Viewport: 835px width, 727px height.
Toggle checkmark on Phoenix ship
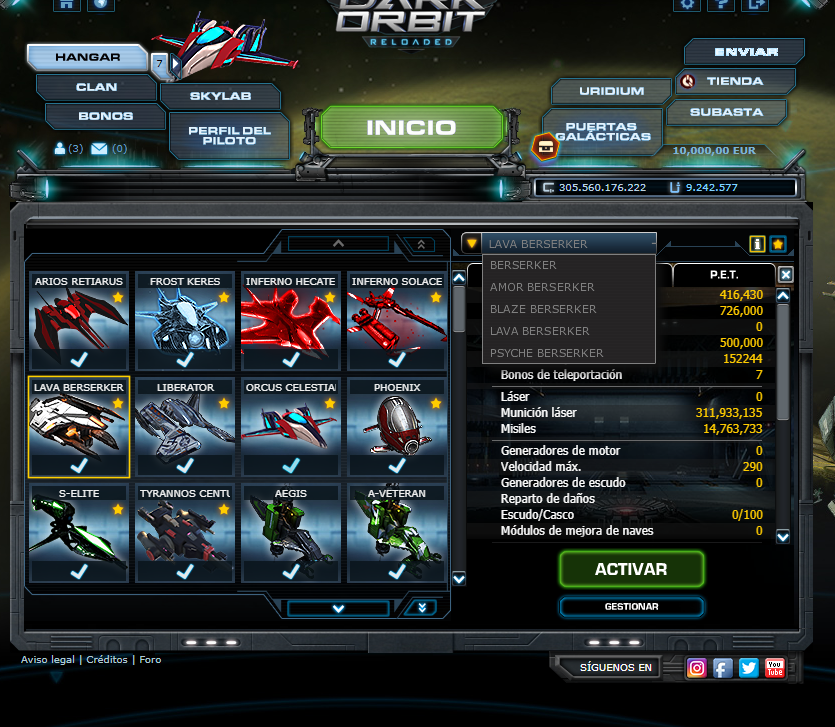click(x=397, y=466)
